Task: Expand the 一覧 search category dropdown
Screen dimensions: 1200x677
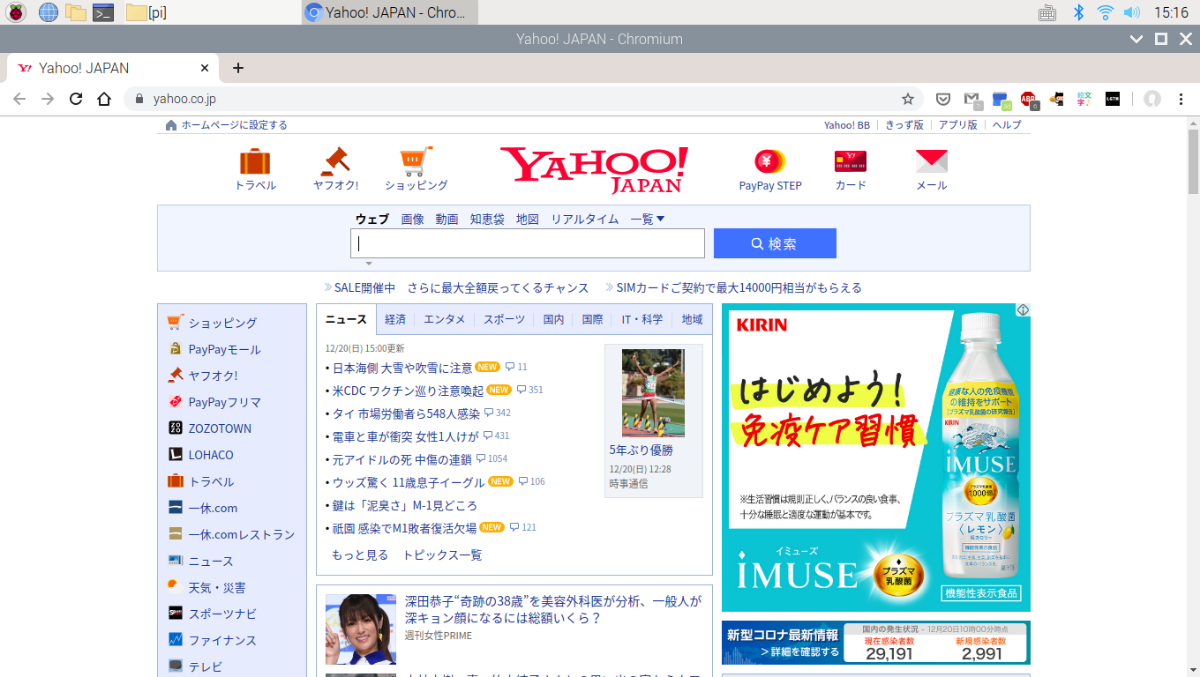Action: click(x=647, y=219)
